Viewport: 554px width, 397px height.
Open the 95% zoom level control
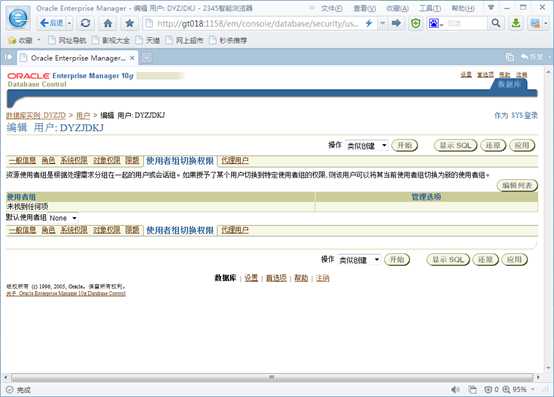tap(518, 389)
